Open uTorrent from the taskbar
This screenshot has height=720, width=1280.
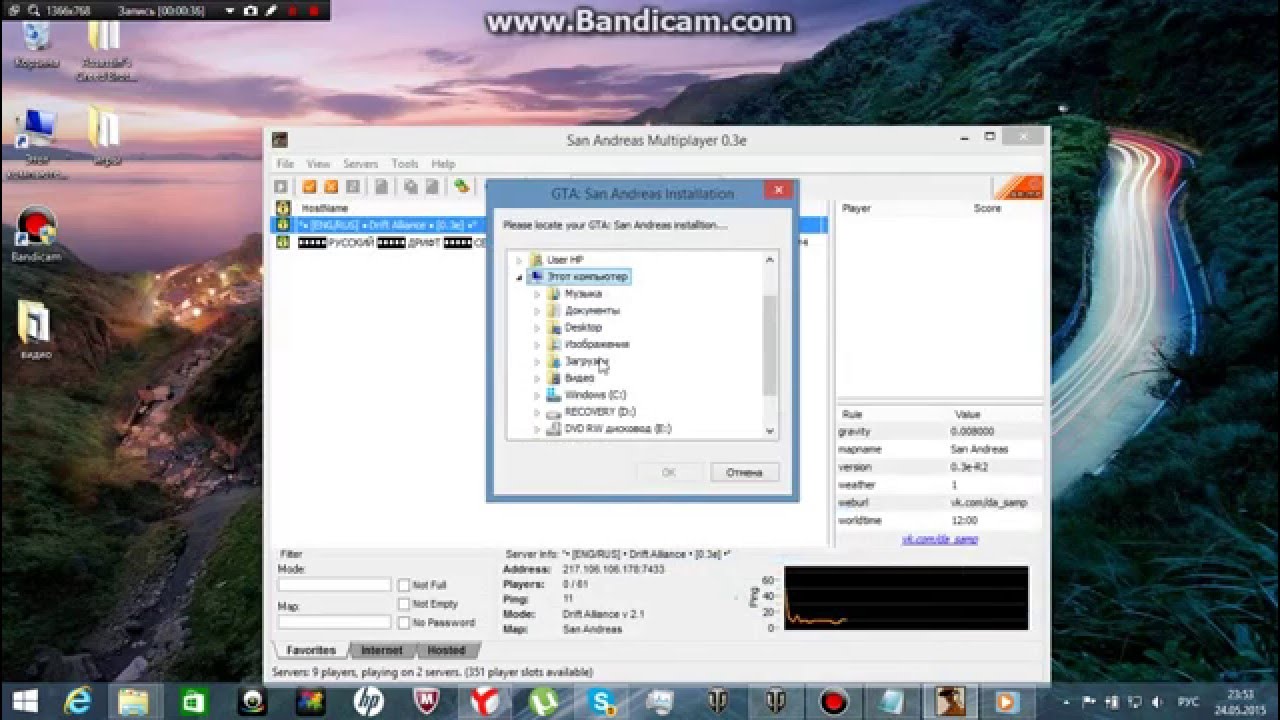click(544, 701)
